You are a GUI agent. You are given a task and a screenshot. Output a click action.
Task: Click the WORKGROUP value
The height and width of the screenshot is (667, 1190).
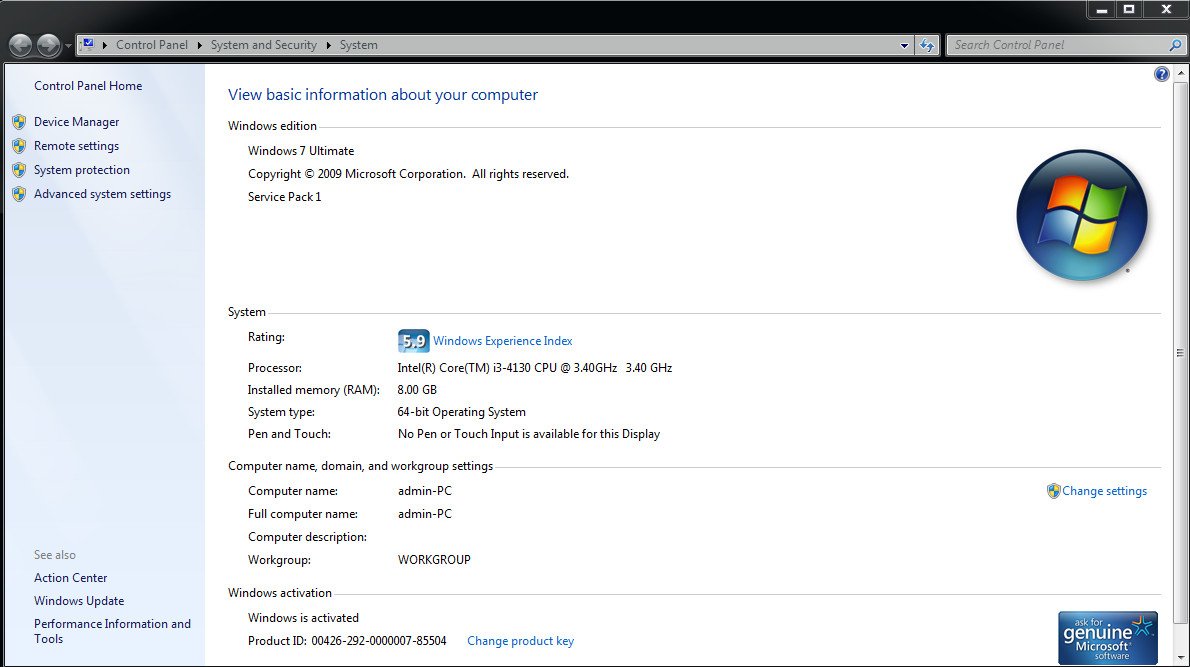tap(434, 560)
